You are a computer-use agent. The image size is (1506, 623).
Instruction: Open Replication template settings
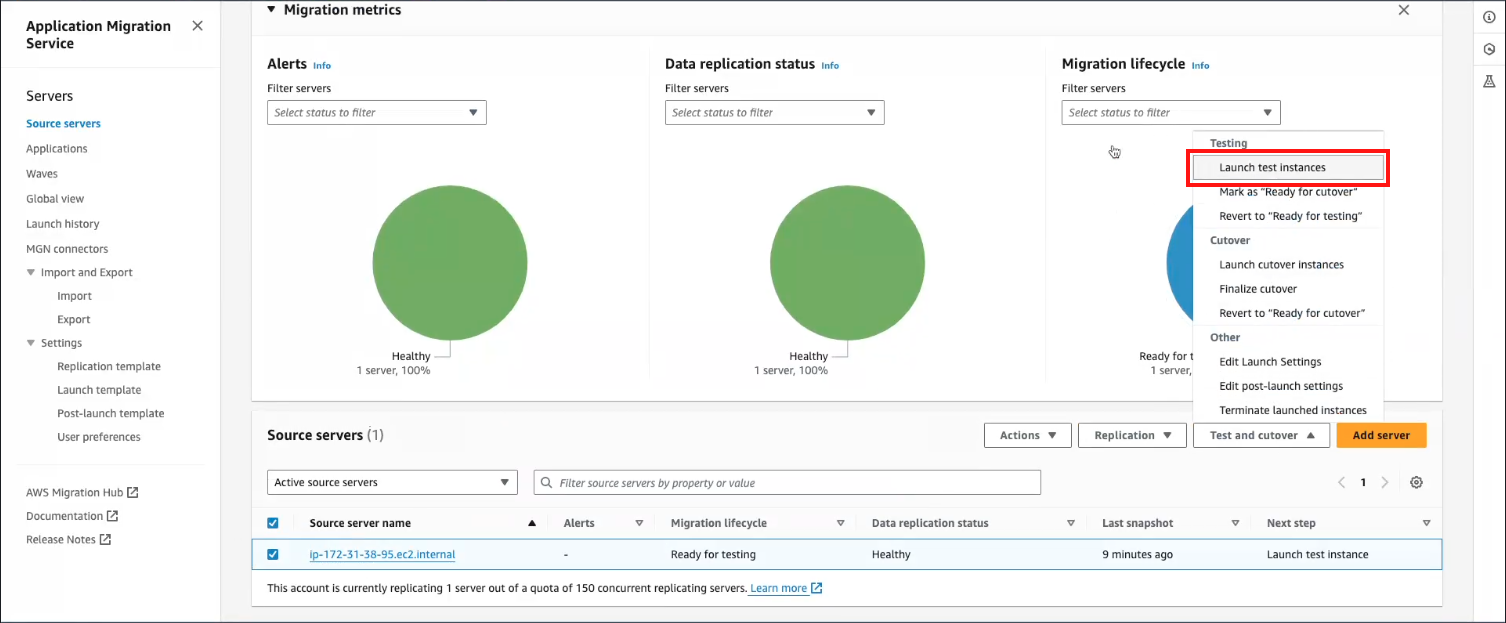coord(109,367)
